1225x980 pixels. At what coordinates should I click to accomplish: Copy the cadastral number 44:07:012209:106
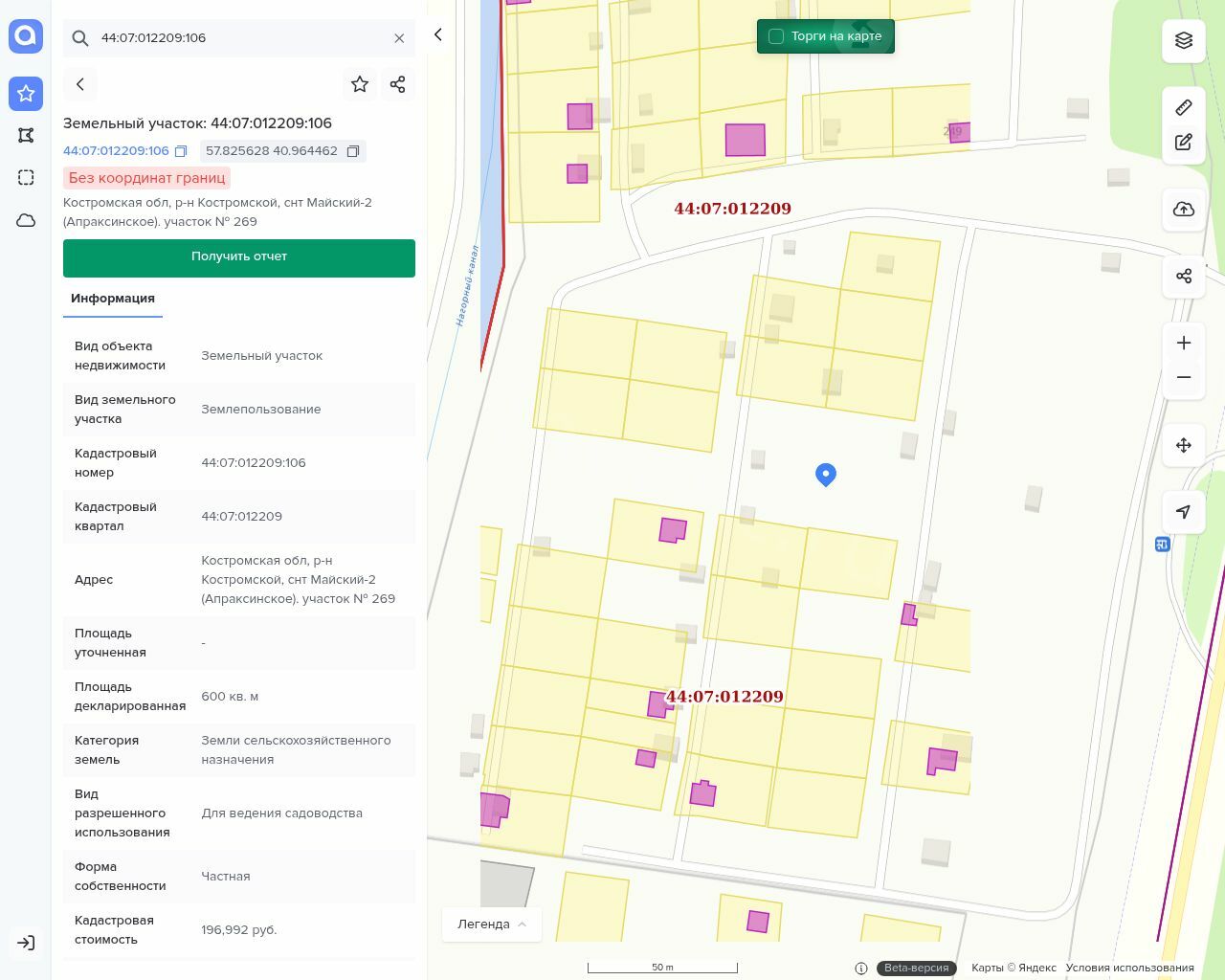click(181, 151)
